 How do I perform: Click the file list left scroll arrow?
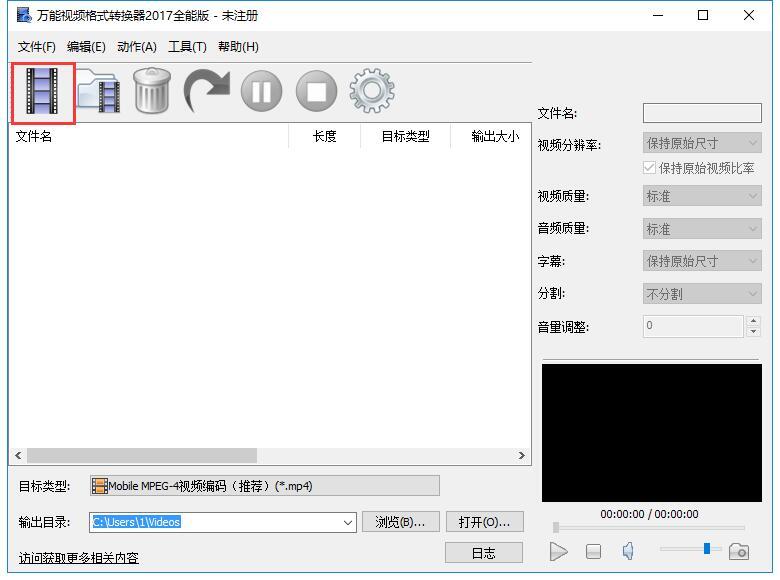(x=18, y=455)
